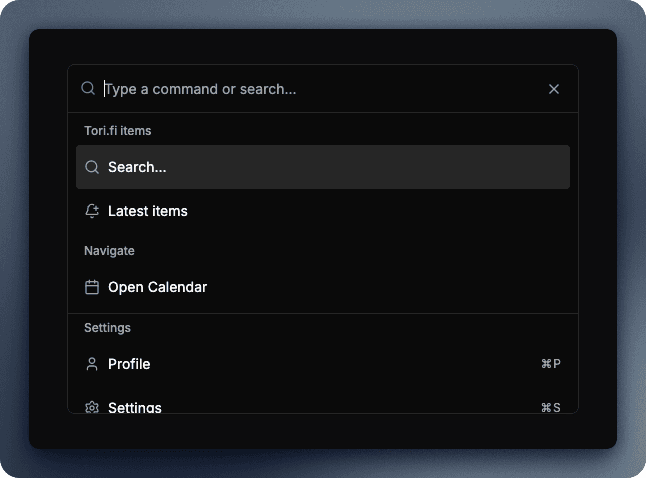The image size is (646, 478).
Task: Select the Settings command with the gear
Action: (x=135, y=407)
